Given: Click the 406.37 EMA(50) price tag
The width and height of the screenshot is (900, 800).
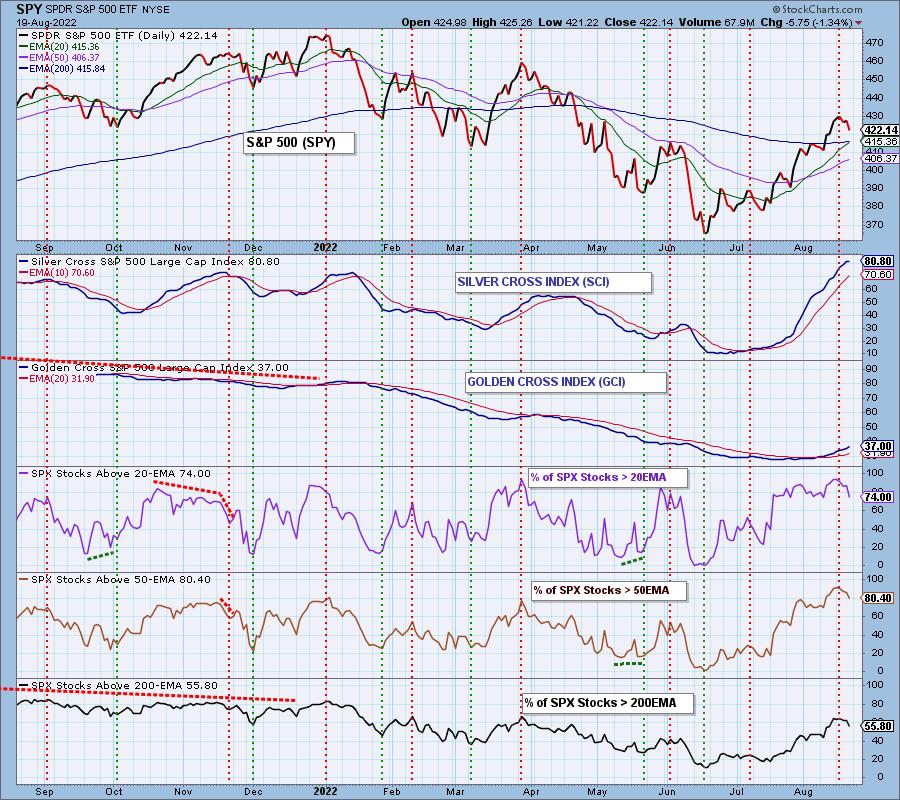Looking at the screenshot, I should click(x=880, y=158).
